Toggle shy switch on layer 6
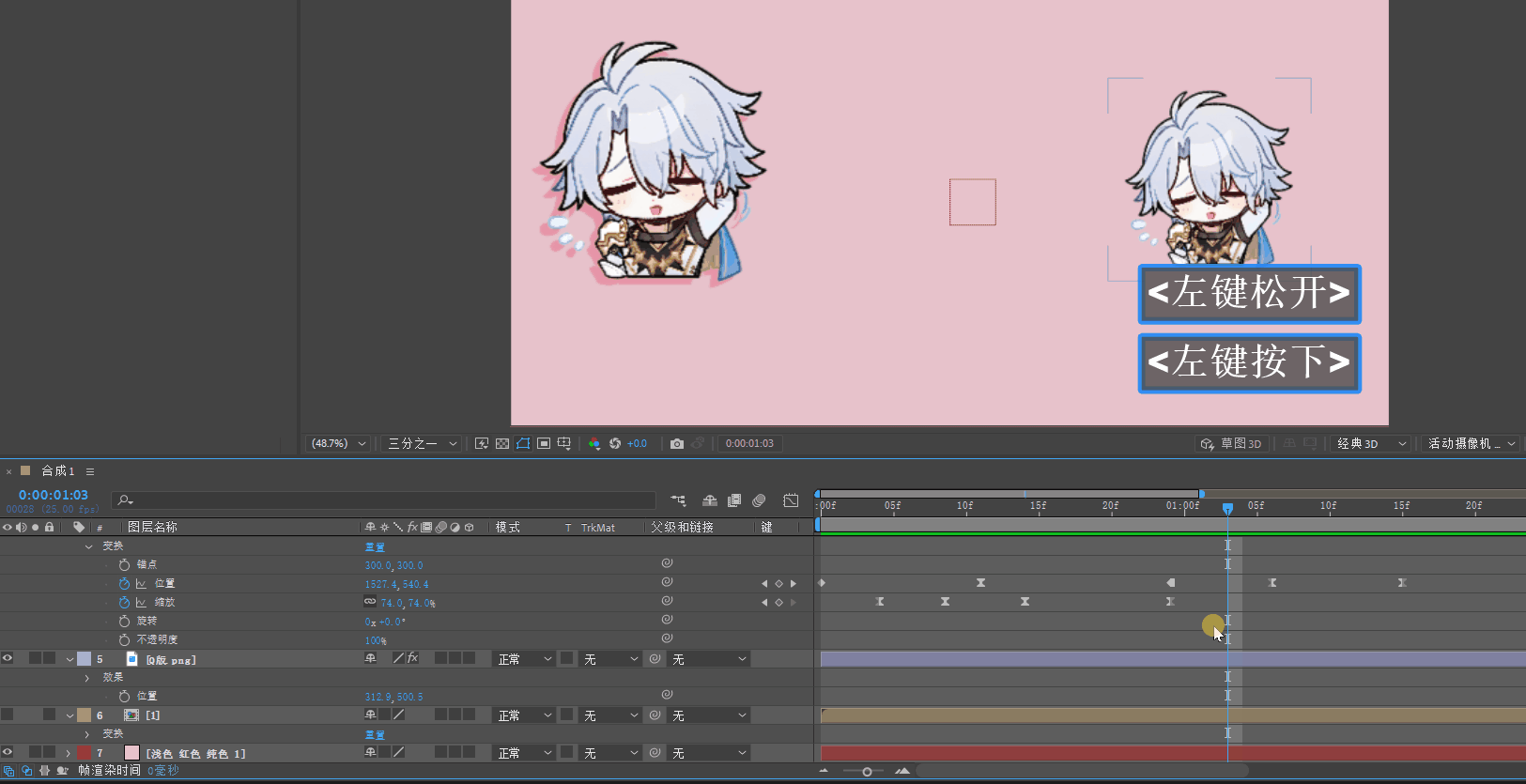Viewport: 1526px width, 784px height. [x=370, y=715]
